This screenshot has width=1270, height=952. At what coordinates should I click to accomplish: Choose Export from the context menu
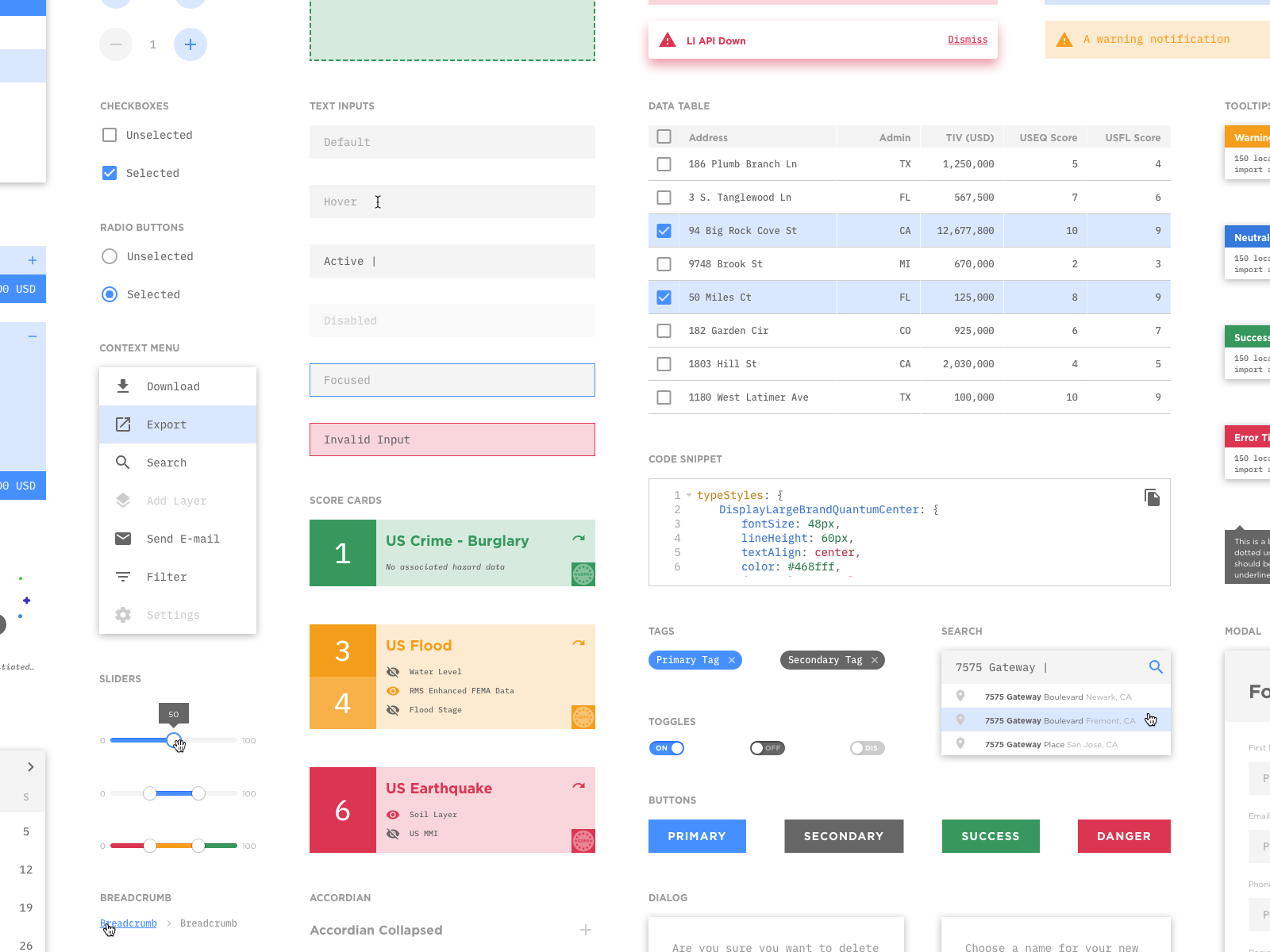coord(167,424)
